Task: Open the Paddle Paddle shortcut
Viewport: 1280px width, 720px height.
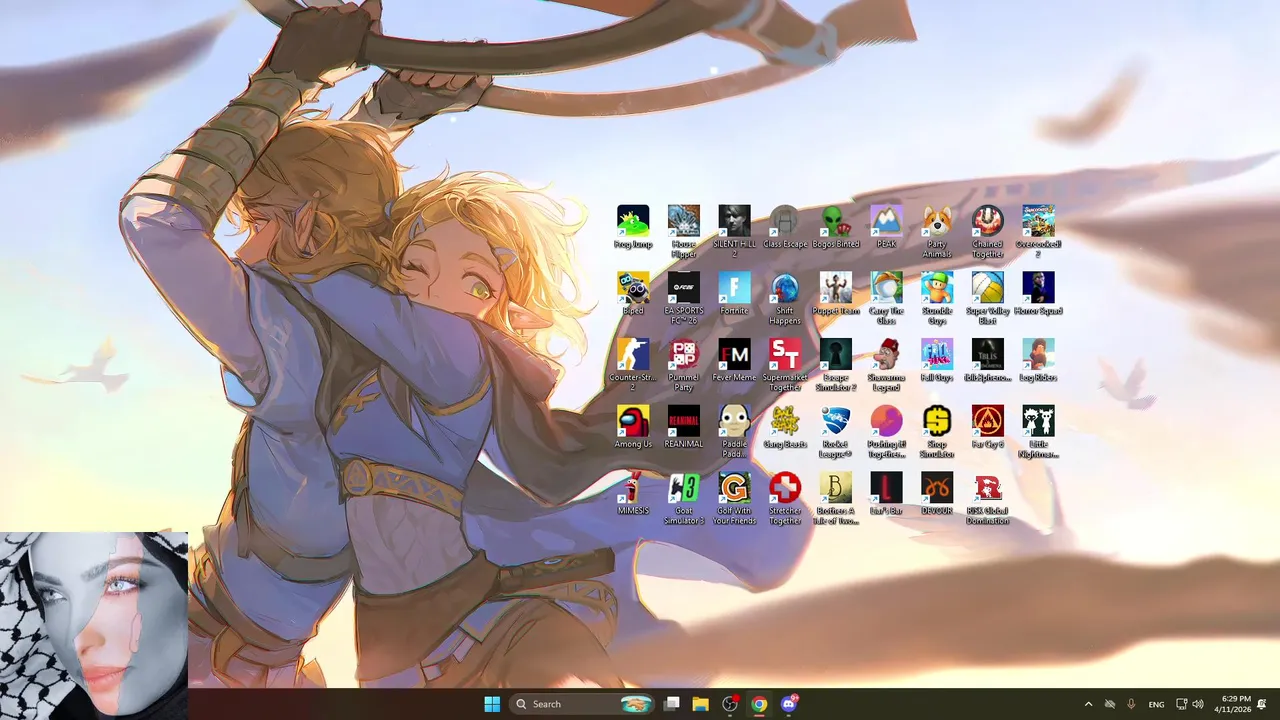Action: 734,431
